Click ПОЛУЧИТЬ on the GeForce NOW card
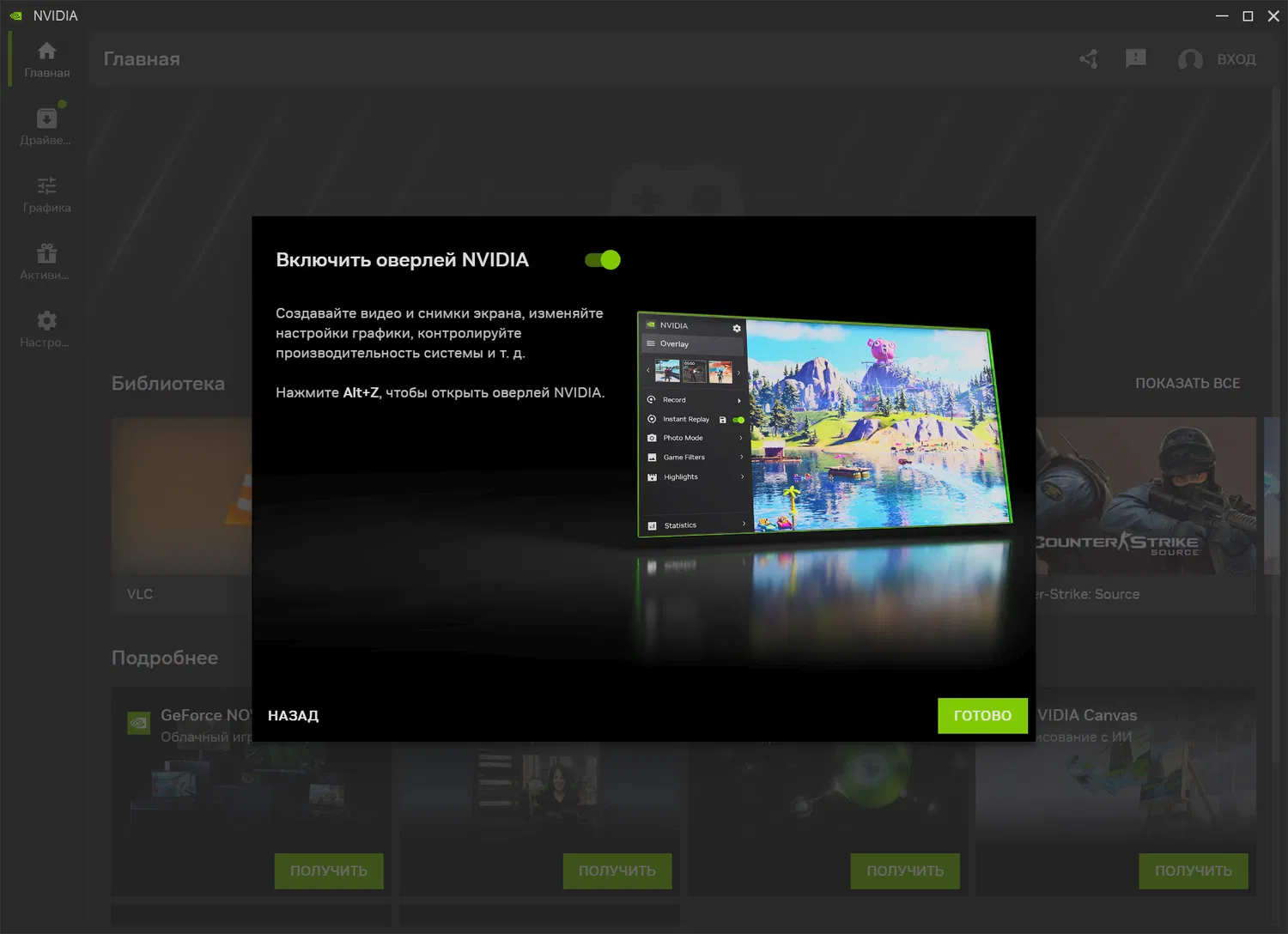The width and height of the screenshot is (1288, 934). [329, 870]
